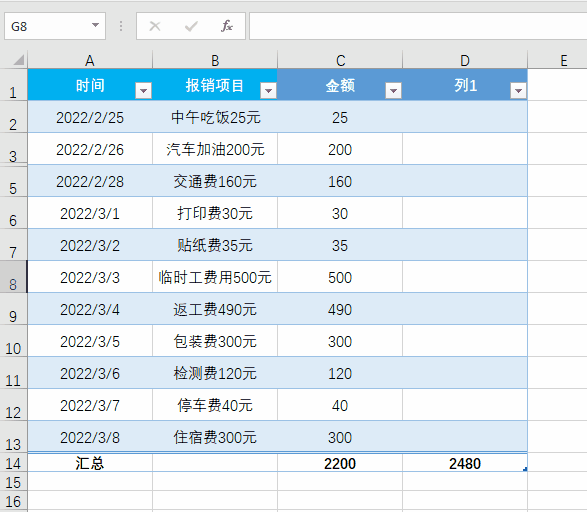Select the amount cell showing 500
The image size is (587, 512).
pyautogui.click(x=340, y=277)
